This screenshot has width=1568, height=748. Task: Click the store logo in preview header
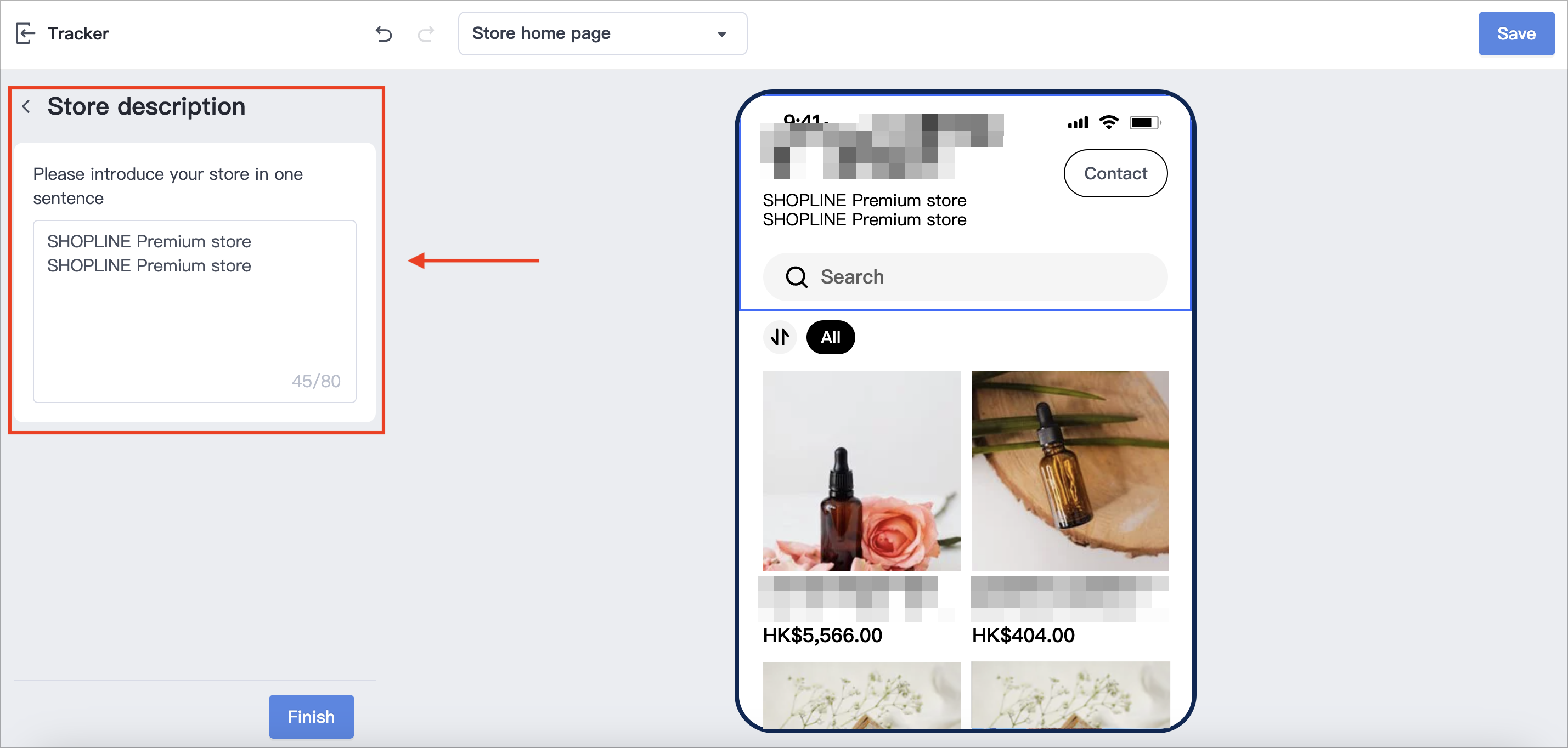tap(882, 148)
